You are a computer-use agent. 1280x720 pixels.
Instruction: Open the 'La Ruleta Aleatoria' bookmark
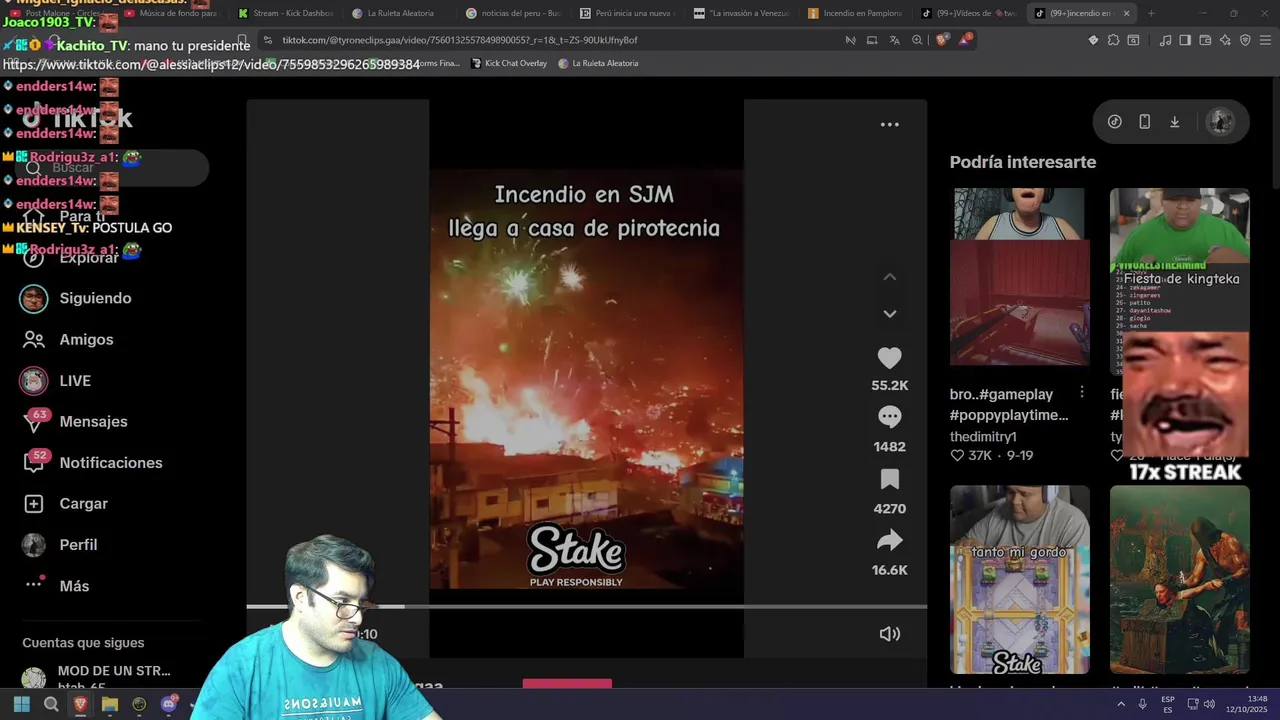pos(598,63)
